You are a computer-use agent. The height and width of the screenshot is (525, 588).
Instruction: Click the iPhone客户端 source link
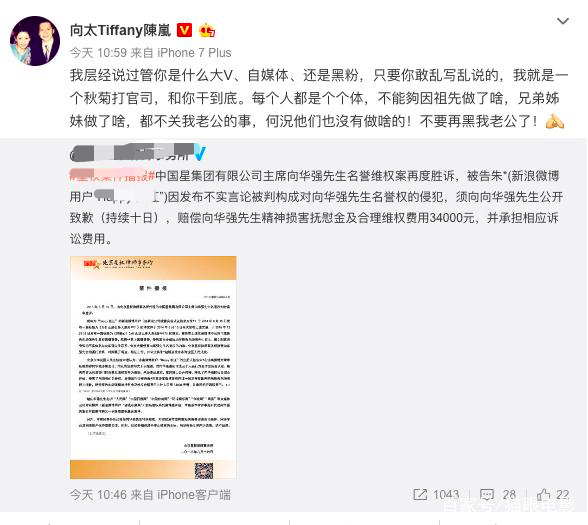pyautogui.click(x=194, y=495)
